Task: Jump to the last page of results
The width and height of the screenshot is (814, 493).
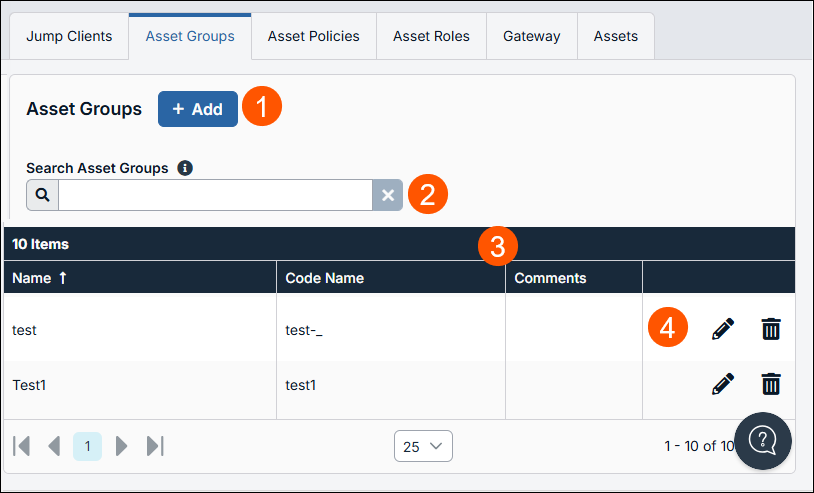Action: coord(155,446)
